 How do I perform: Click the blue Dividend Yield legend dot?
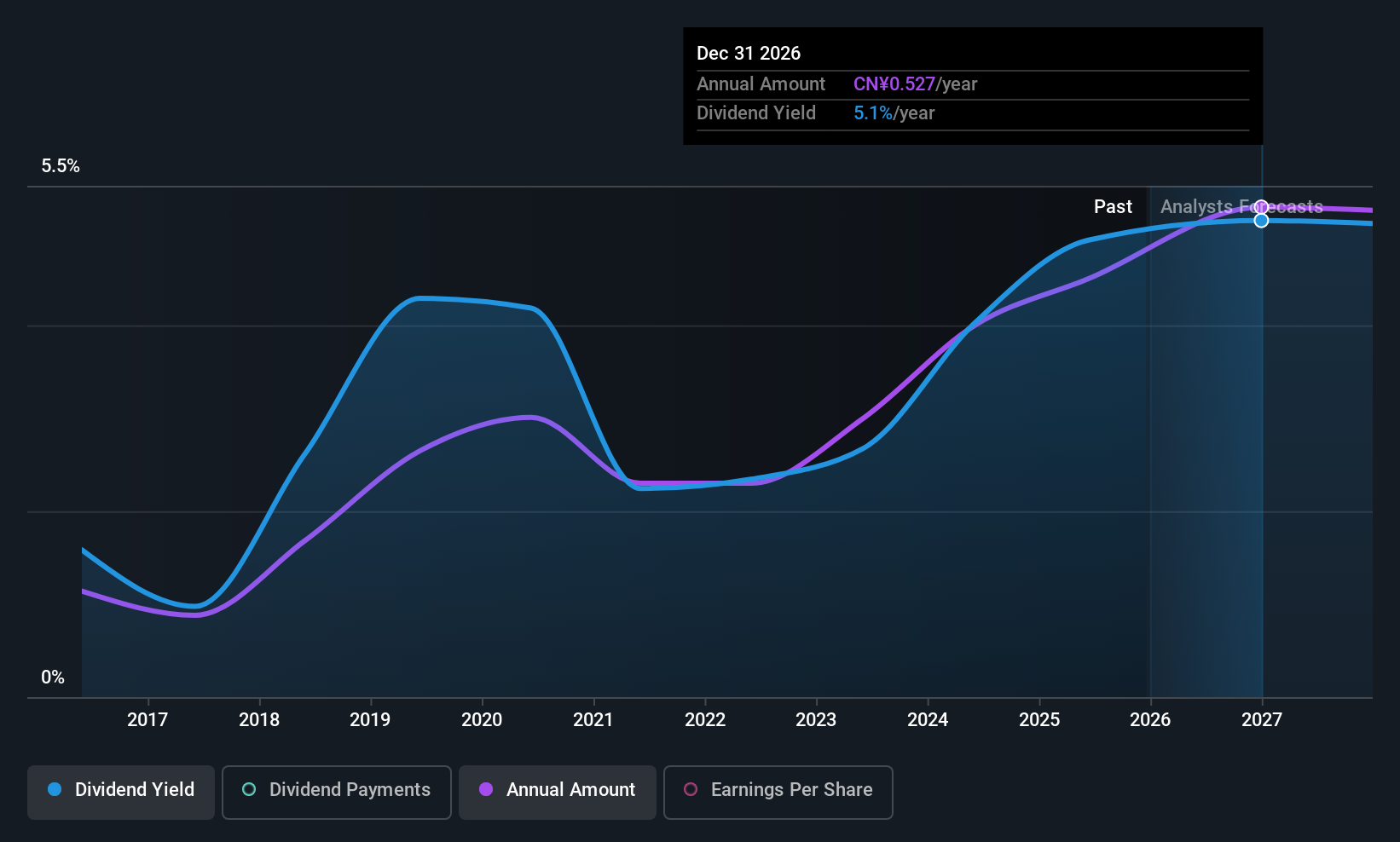(x=55, y=789)
